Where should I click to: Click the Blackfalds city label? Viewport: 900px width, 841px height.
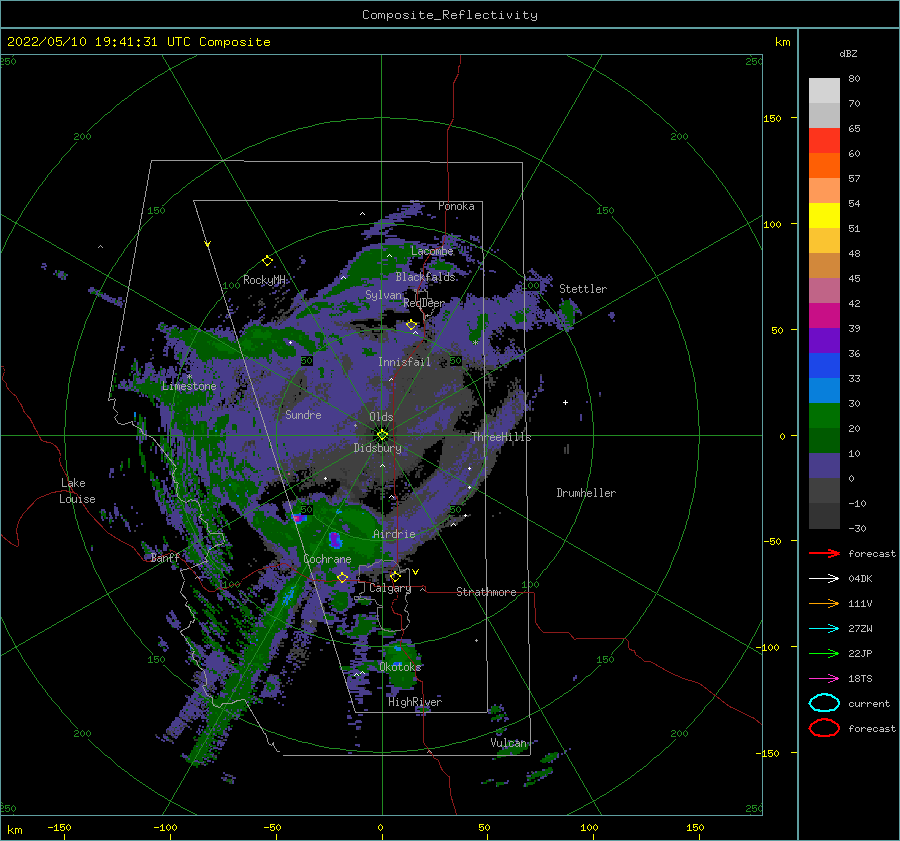425,277
